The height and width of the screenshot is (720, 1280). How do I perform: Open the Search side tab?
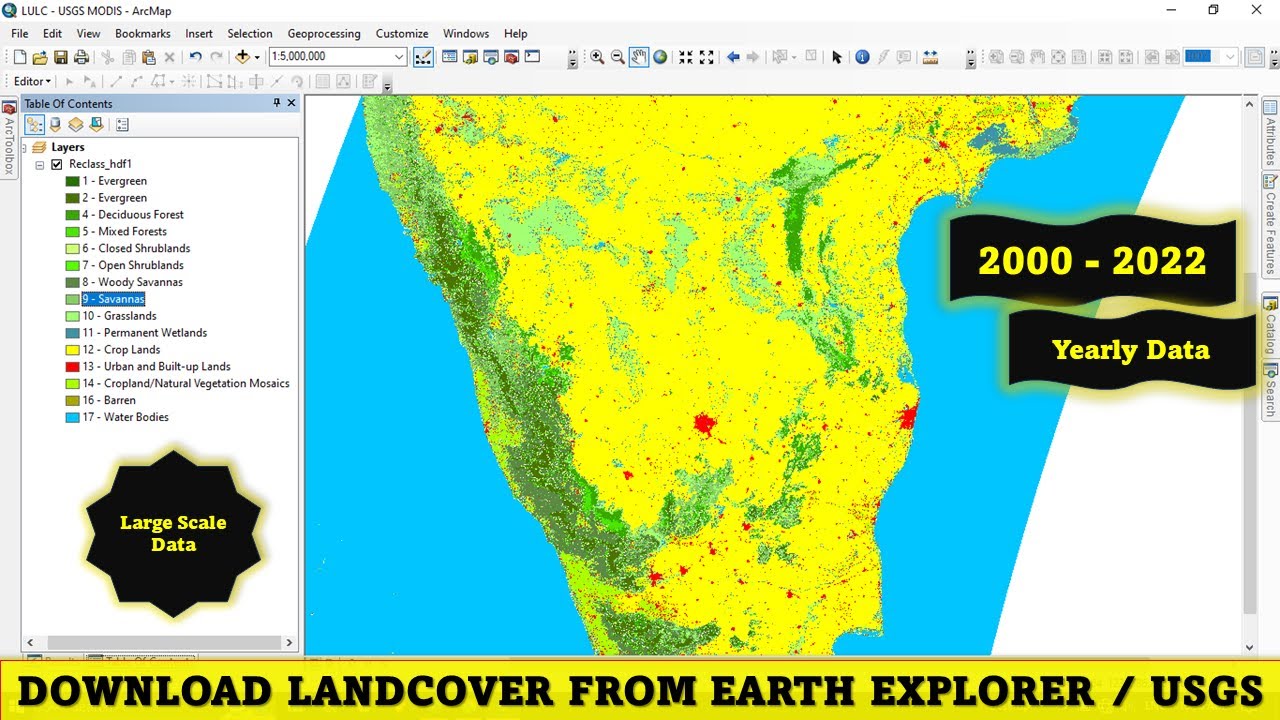(1270, 388)
